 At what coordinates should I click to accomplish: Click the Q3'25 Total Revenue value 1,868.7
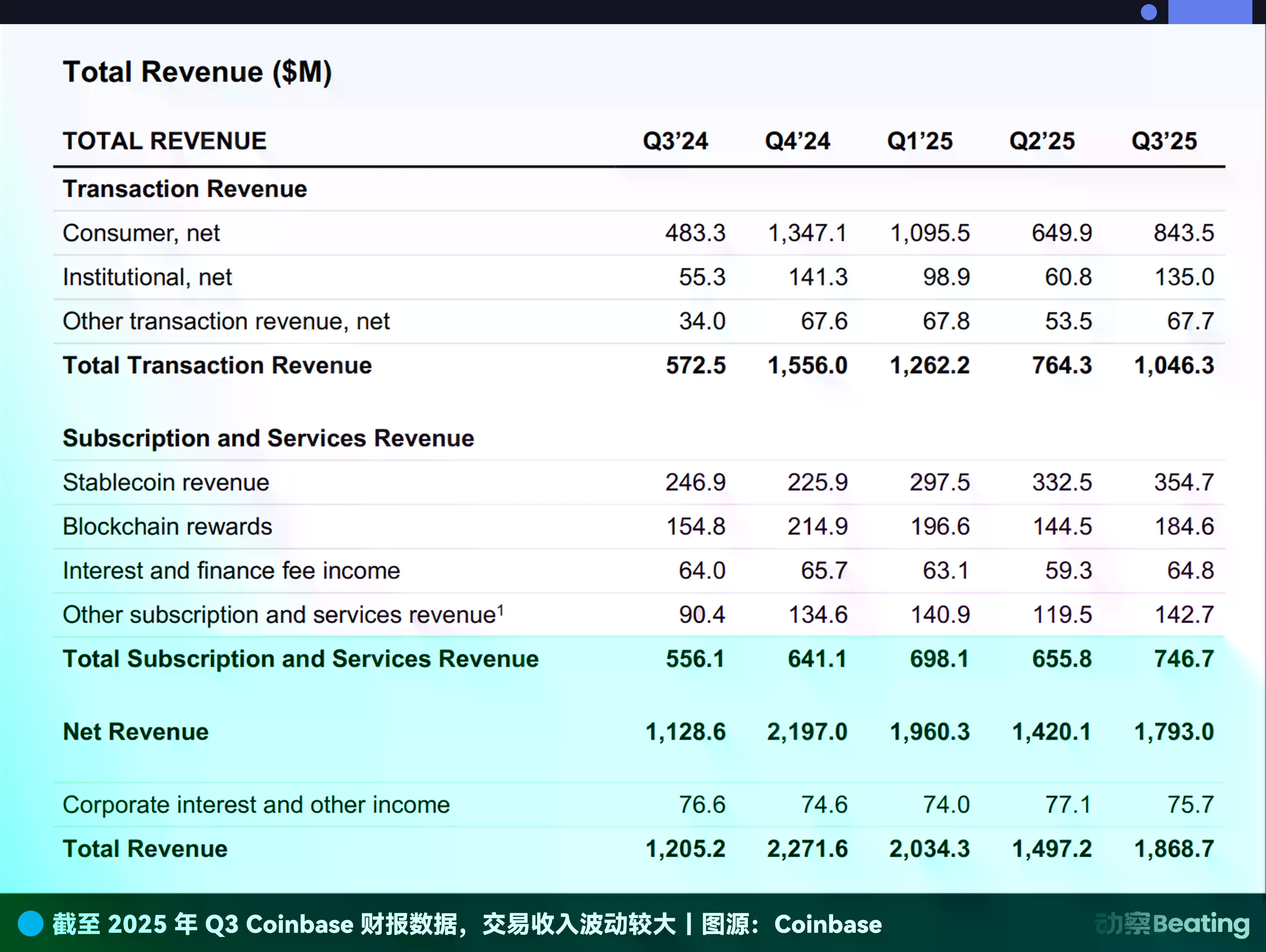1174,849
